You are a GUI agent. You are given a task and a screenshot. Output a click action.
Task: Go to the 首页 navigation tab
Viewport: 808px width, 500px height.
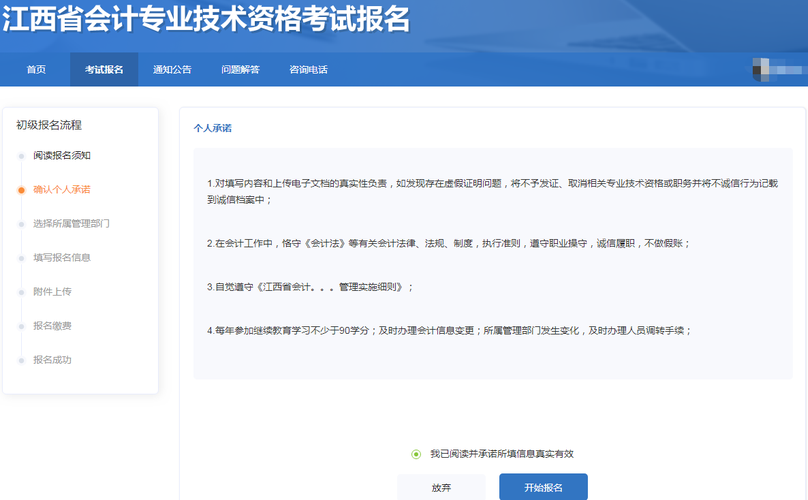(x=36, y=69)
